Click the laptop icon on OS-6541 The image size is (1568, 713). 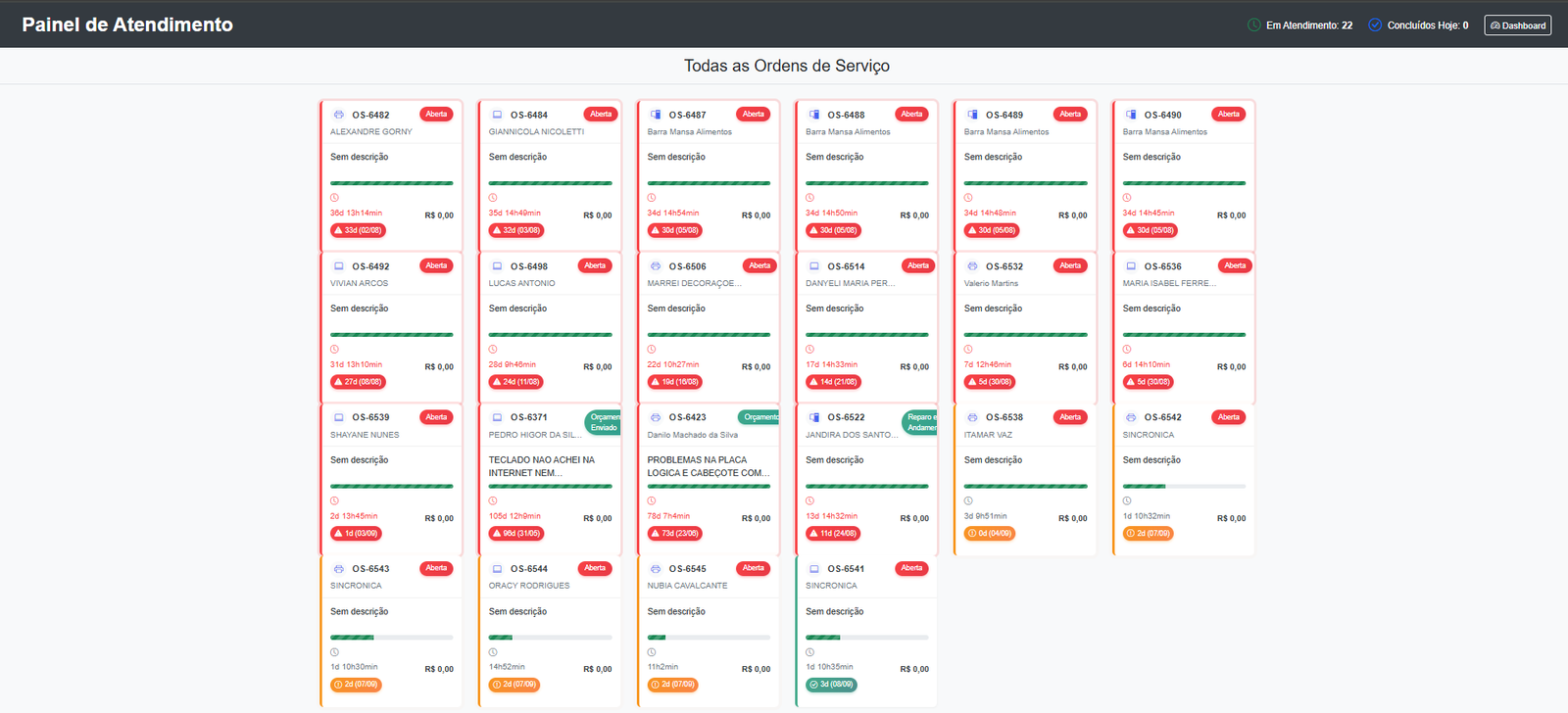click(x=813, y=569)
